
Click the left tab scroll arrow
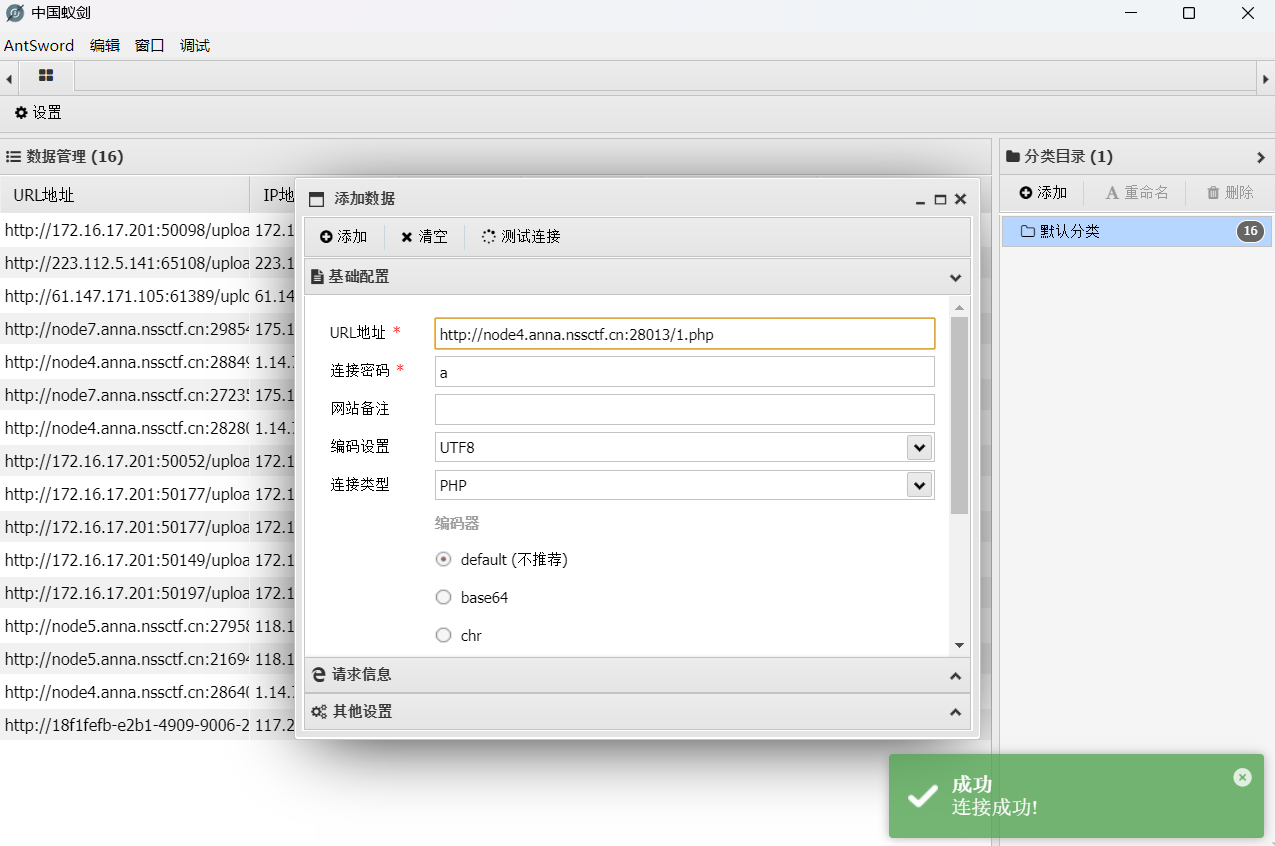(x=9, y=77)
